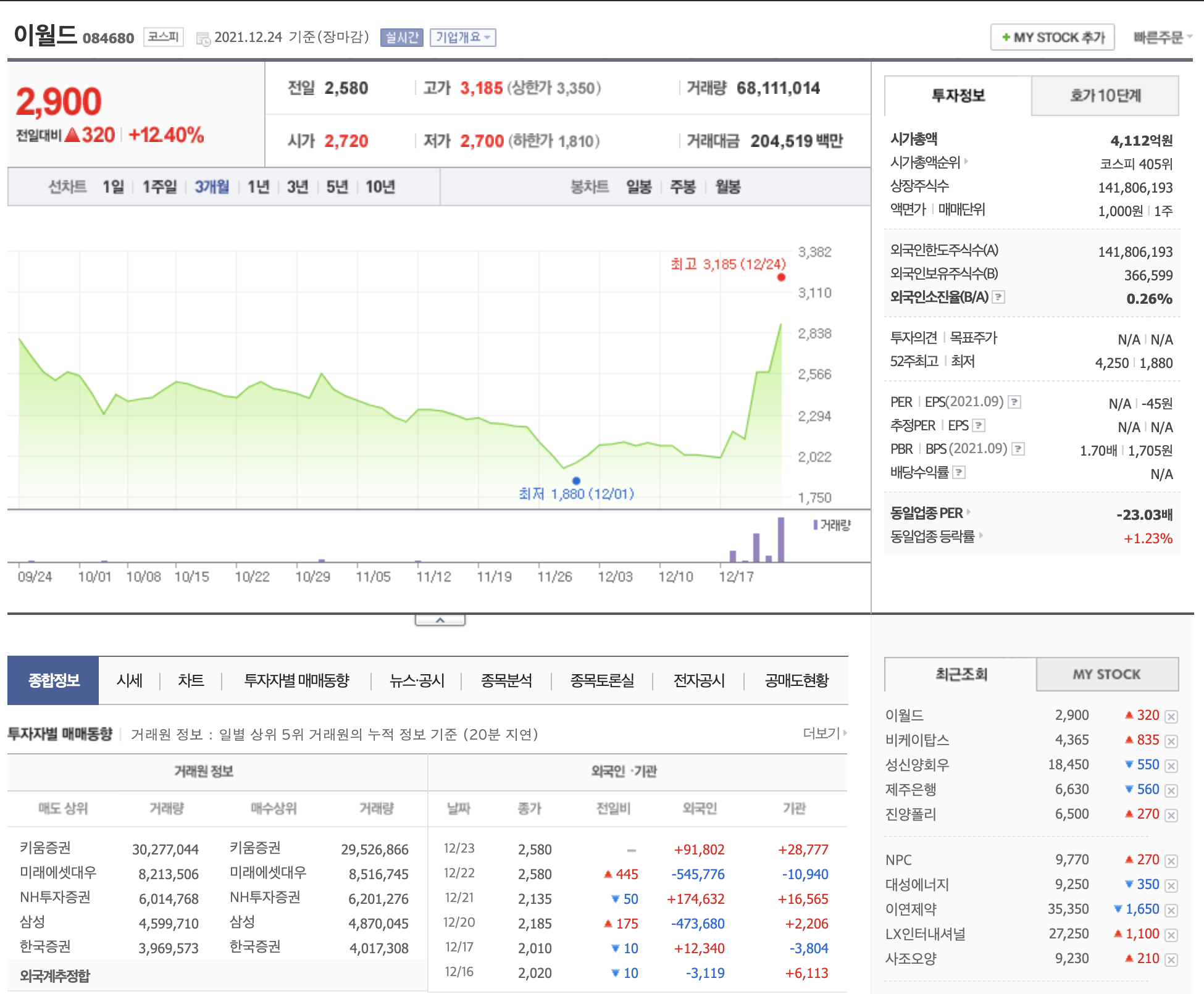Add stock with MY STOCK 추가 button
Viewport: 1204px width, 994px height.
click(x=1052, y=38)
